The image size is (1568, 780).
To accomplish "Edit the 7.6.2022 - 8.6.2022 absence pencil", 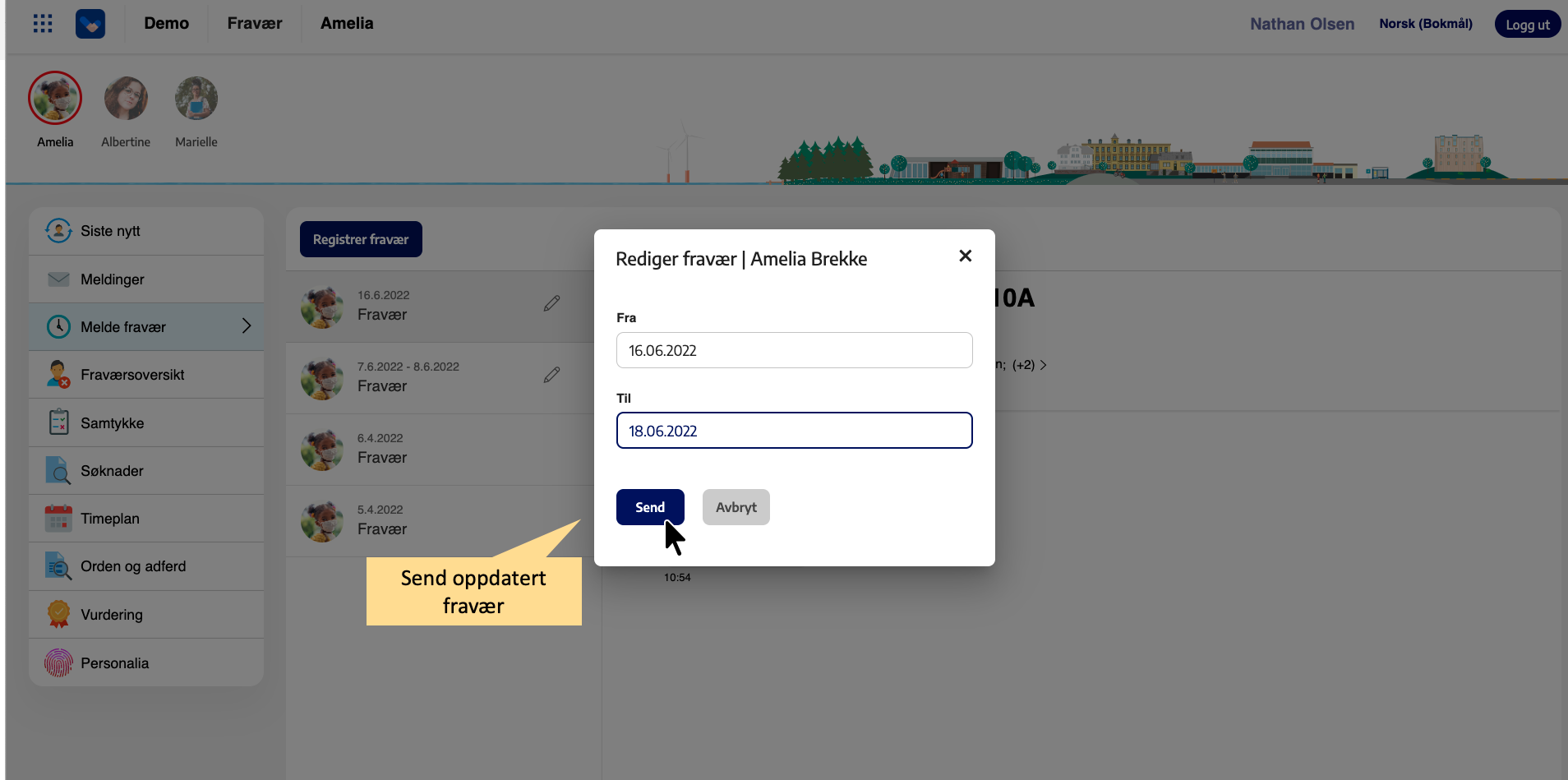I will [x=551, y=376].
